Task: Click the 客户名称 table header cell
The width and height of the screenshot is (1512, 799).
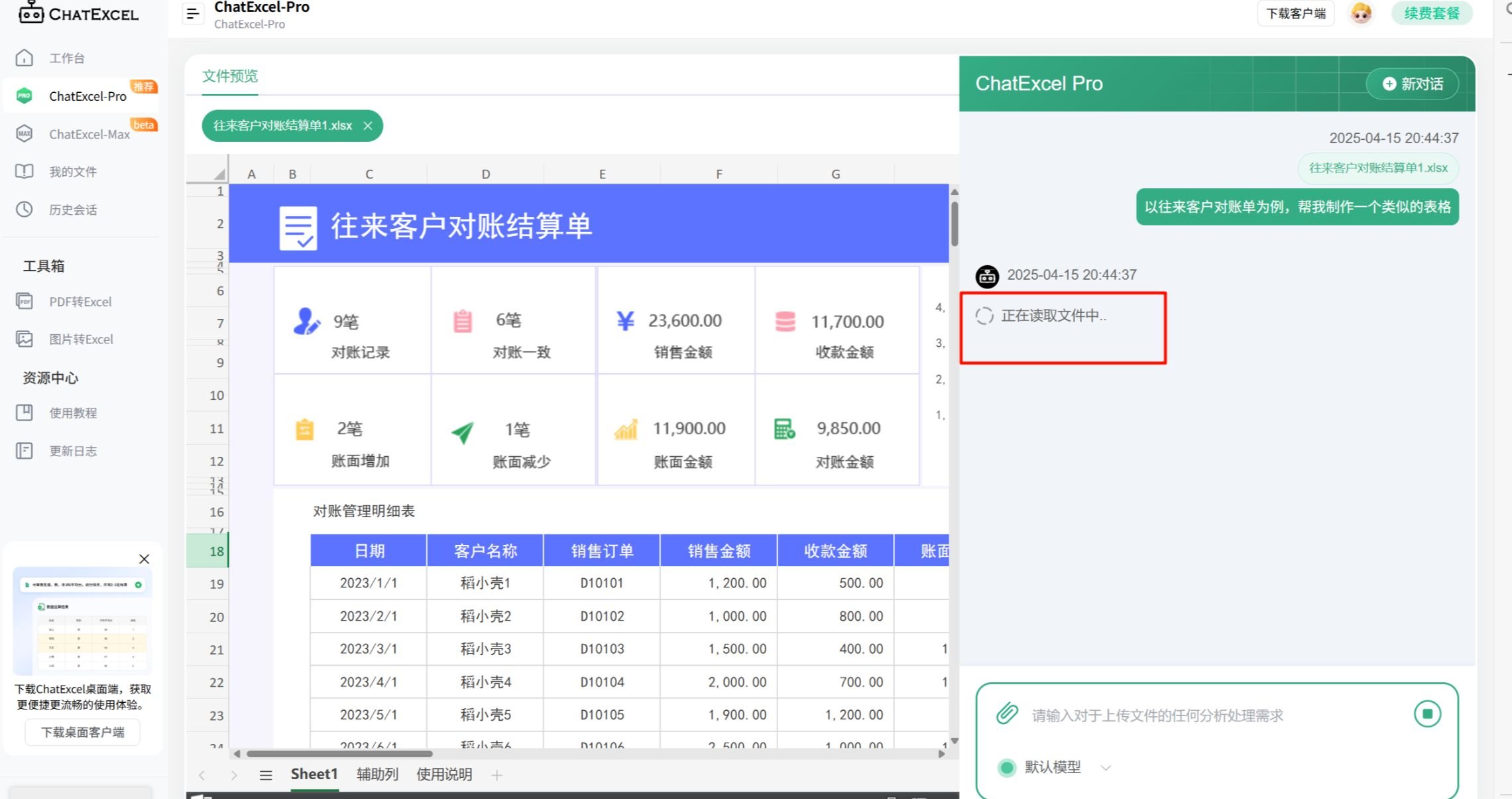Action: (x=485, y=551)
